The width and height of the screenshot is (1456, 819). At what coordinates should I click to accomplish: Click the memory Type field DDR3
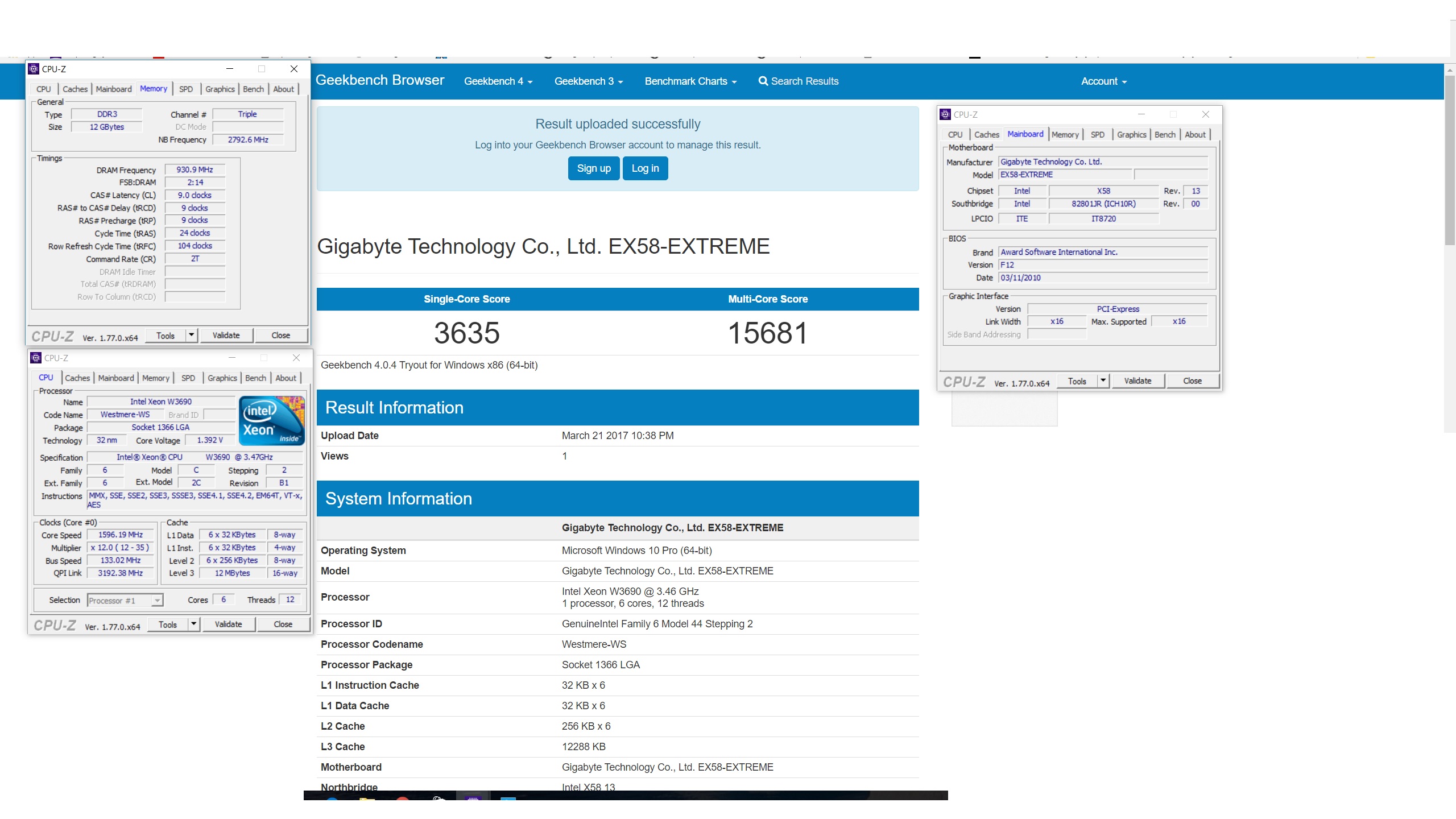[107, 114]
